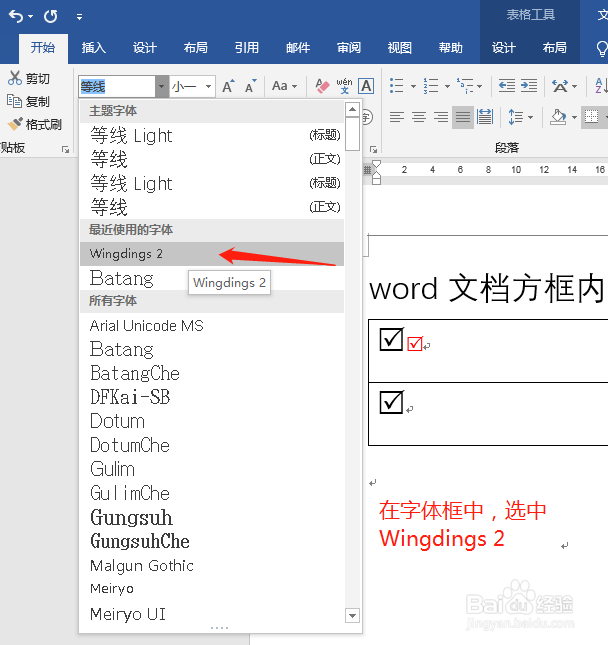Center align the text
Image resolution: width=608 pixels, height=645 pixels.
(419, 117)
